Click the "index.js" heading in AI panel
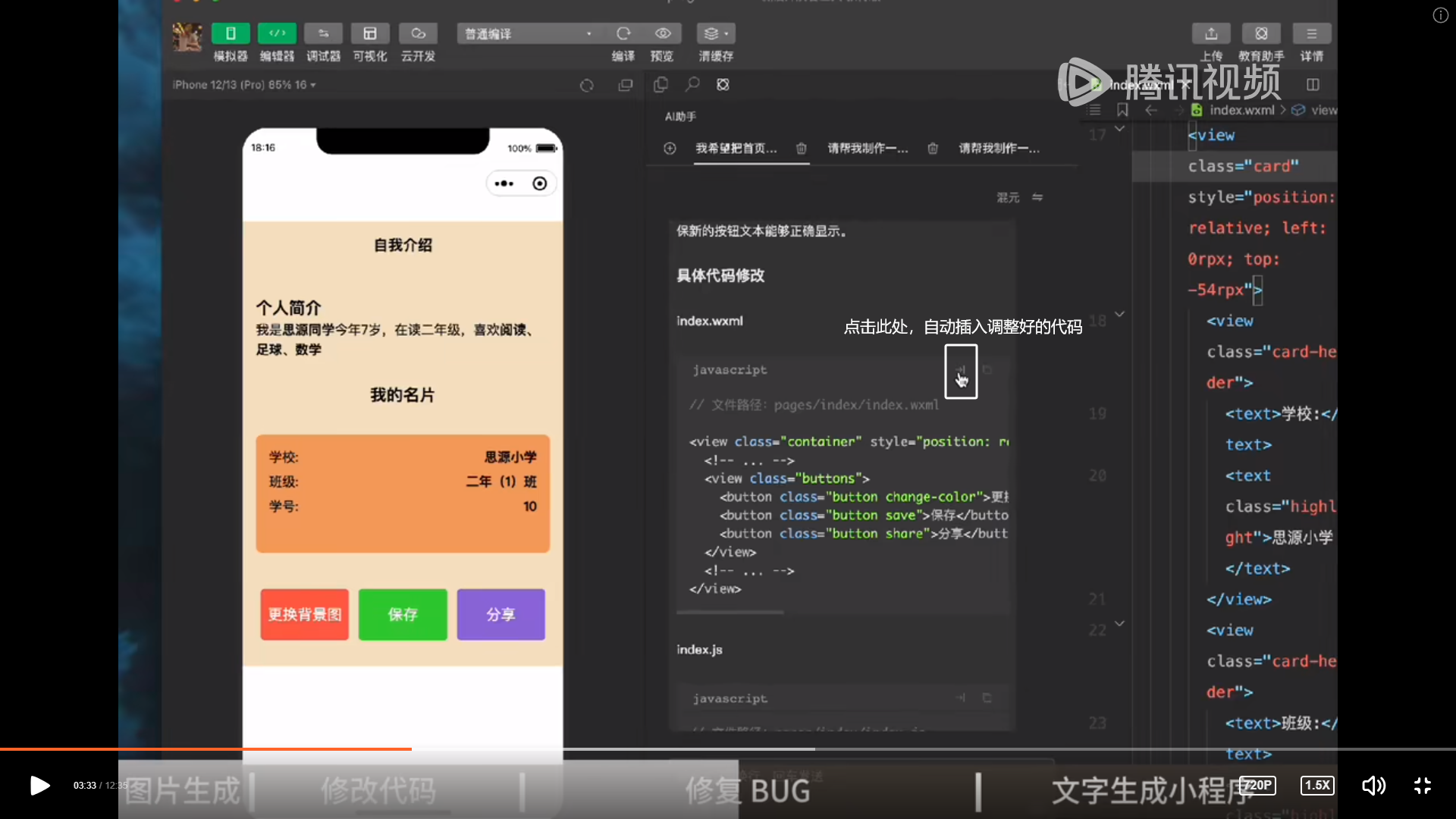Viewport: 1456px width, 819px height. [699, 650]
